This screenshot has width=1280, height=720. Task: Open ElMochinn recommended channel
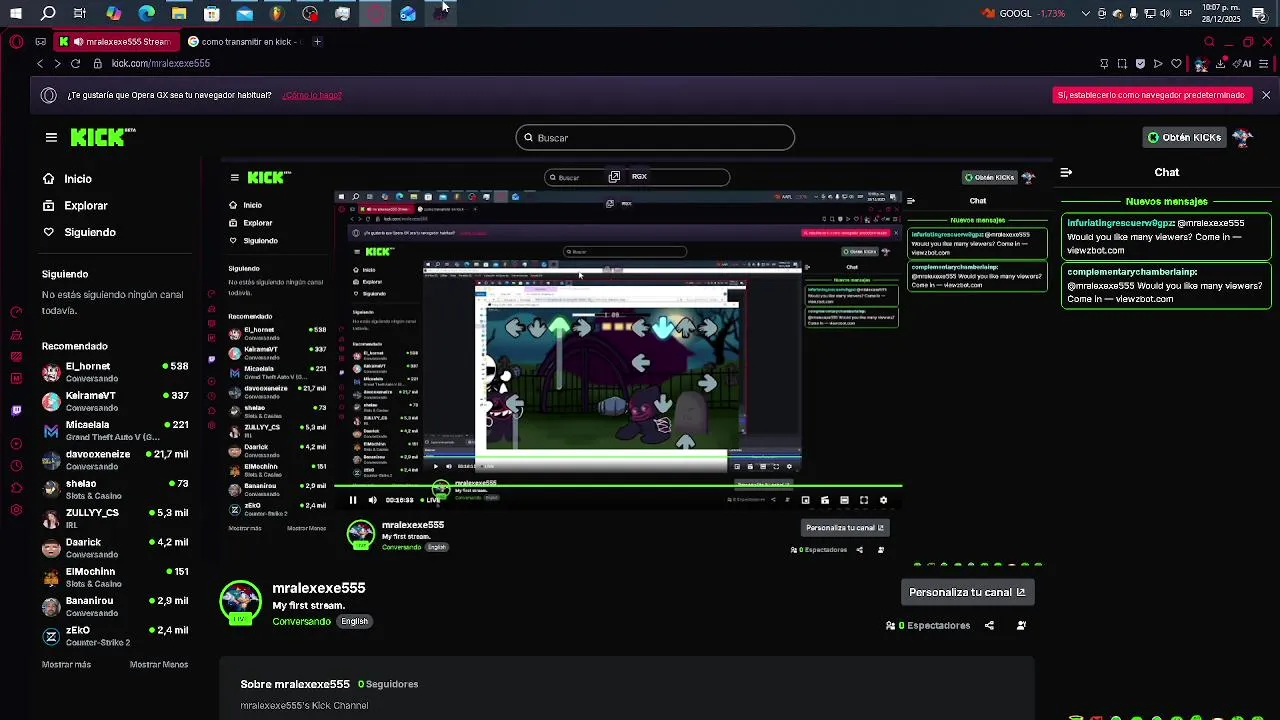(114, 577)
